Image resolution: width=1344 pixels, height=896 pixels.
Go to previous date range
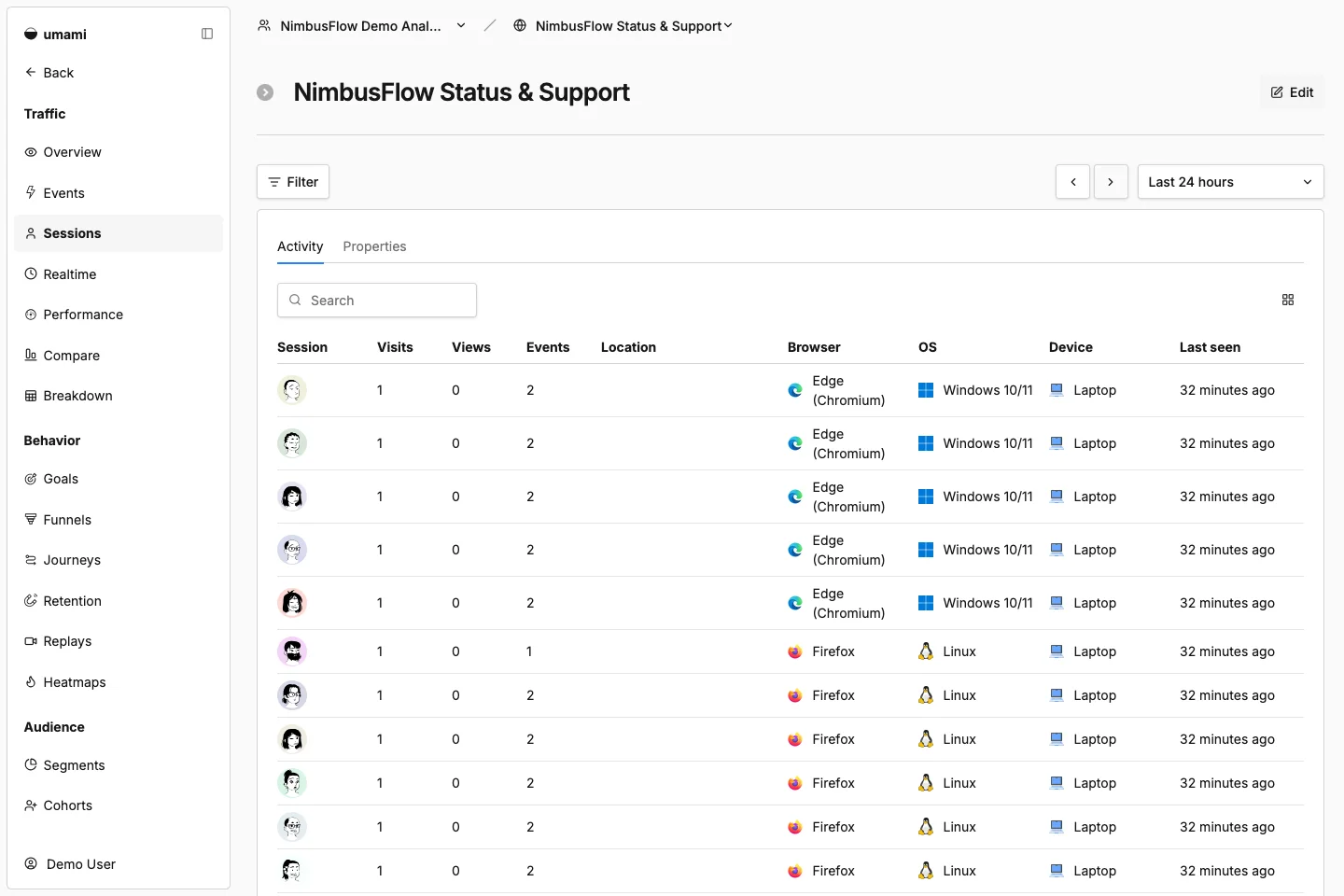[1073, 182]
